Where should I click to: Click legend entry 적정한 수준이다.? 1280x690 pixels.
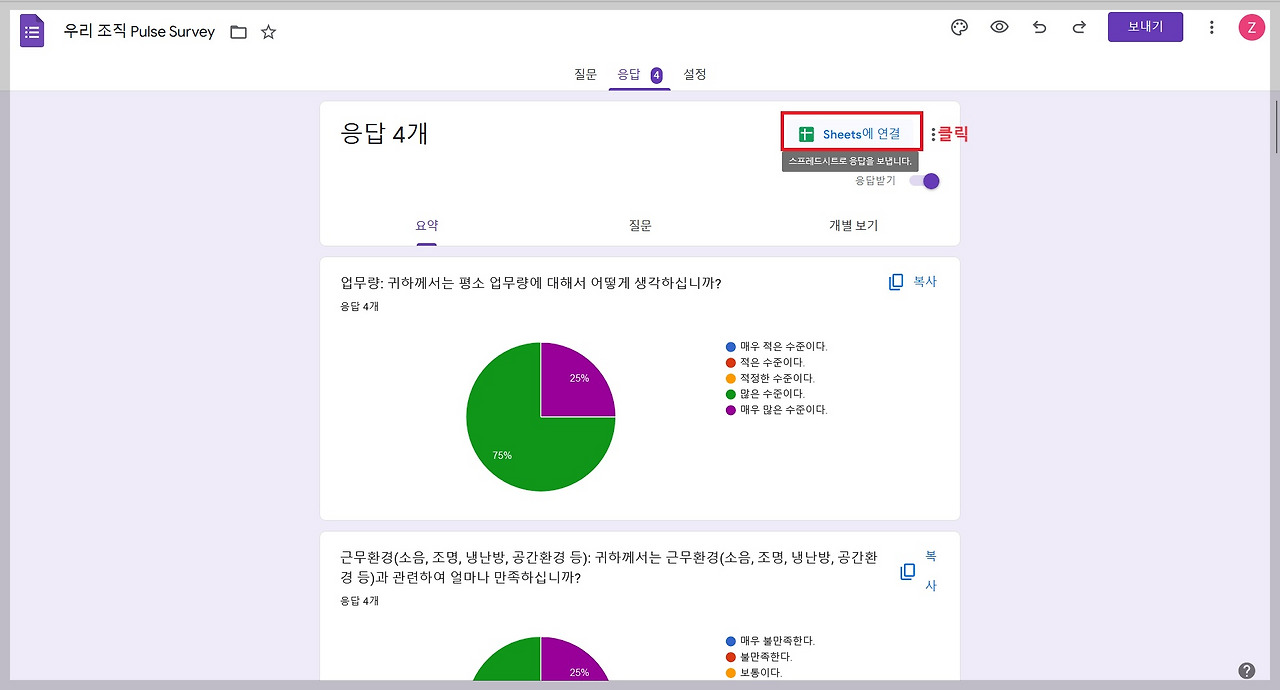click(770, 379)
